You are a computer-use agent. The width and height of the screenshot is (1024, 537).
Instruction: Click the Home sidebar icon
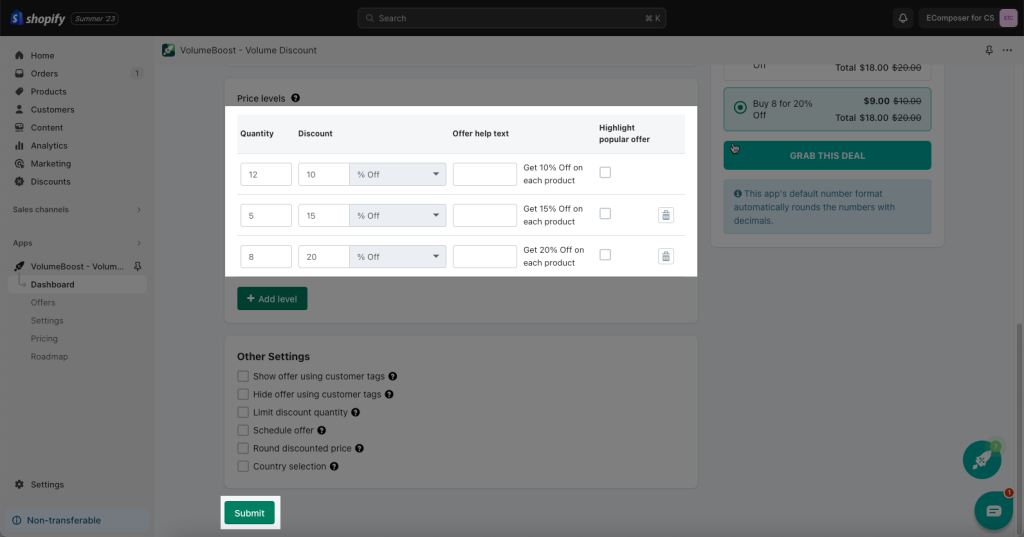pyautogui.click(x=19, y=56)
